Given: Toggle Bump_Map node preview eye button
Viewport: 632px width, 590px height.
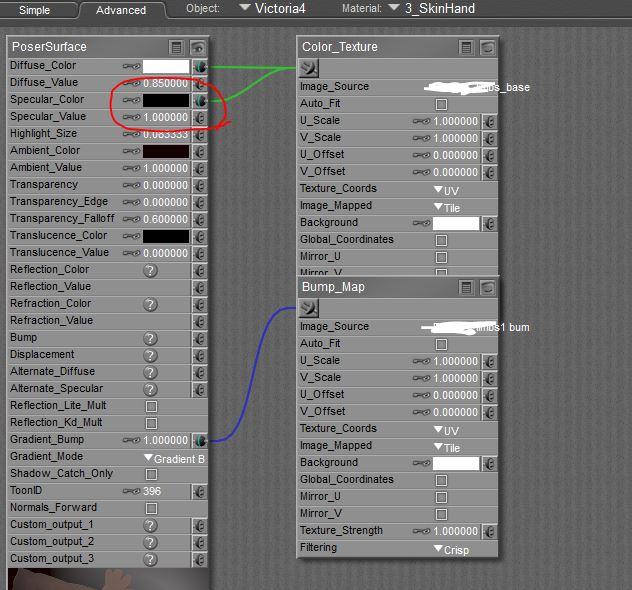Looking at the screenshot, I should pos(488,288).
